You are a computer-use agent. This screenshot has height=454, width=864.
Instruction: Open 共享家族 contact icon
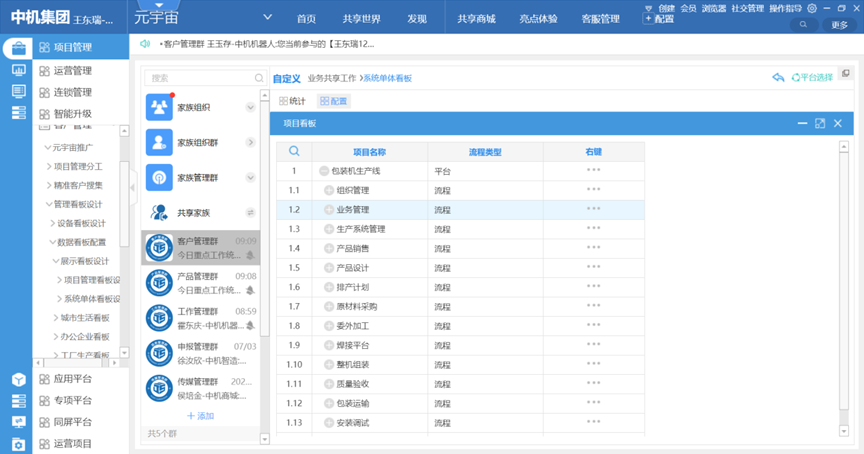tap(158, 212)
